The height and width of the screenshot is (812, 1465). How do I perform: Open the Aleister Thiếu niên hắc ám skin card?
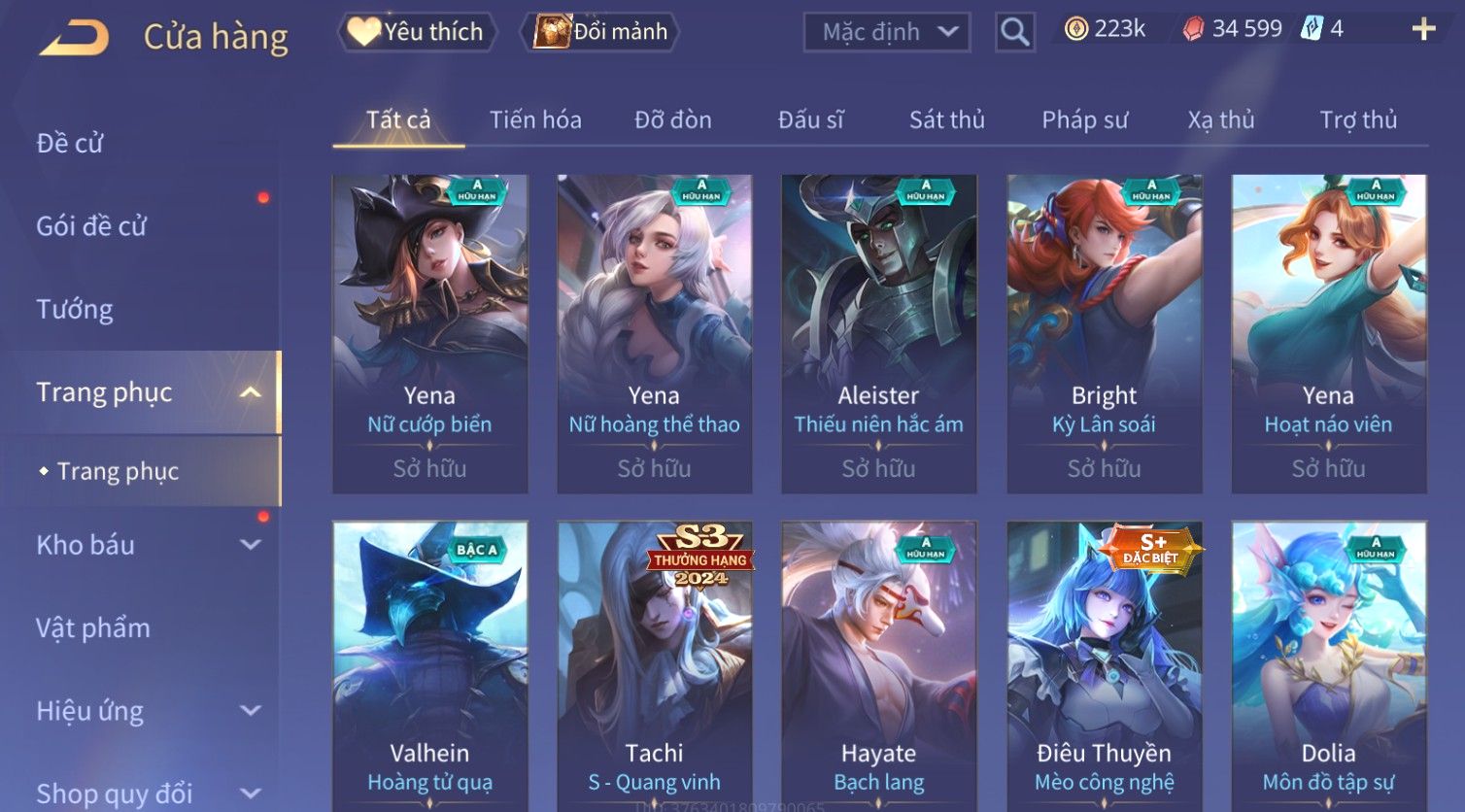click(x=878, y=333)
